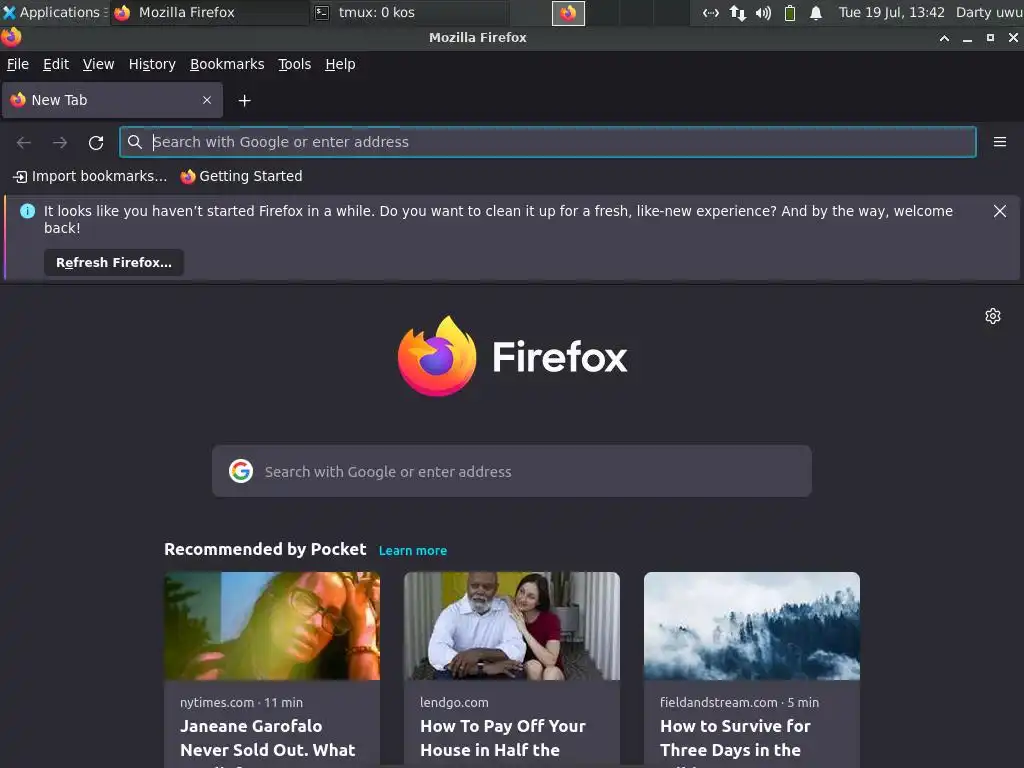Focus the page center Google search box
Image resolution: width=1024 pixels, height=768 pixels.
pos(512,471)
